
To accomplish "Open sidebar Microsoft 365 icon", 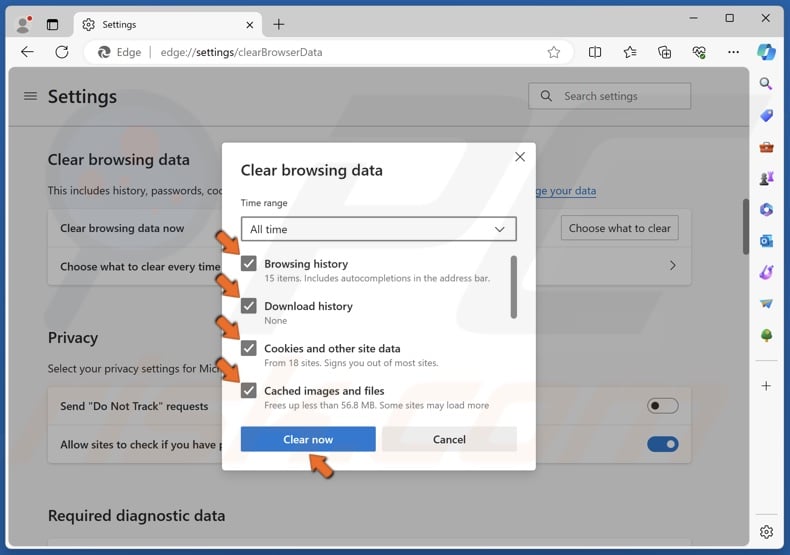I will click(x=766, y=210).
